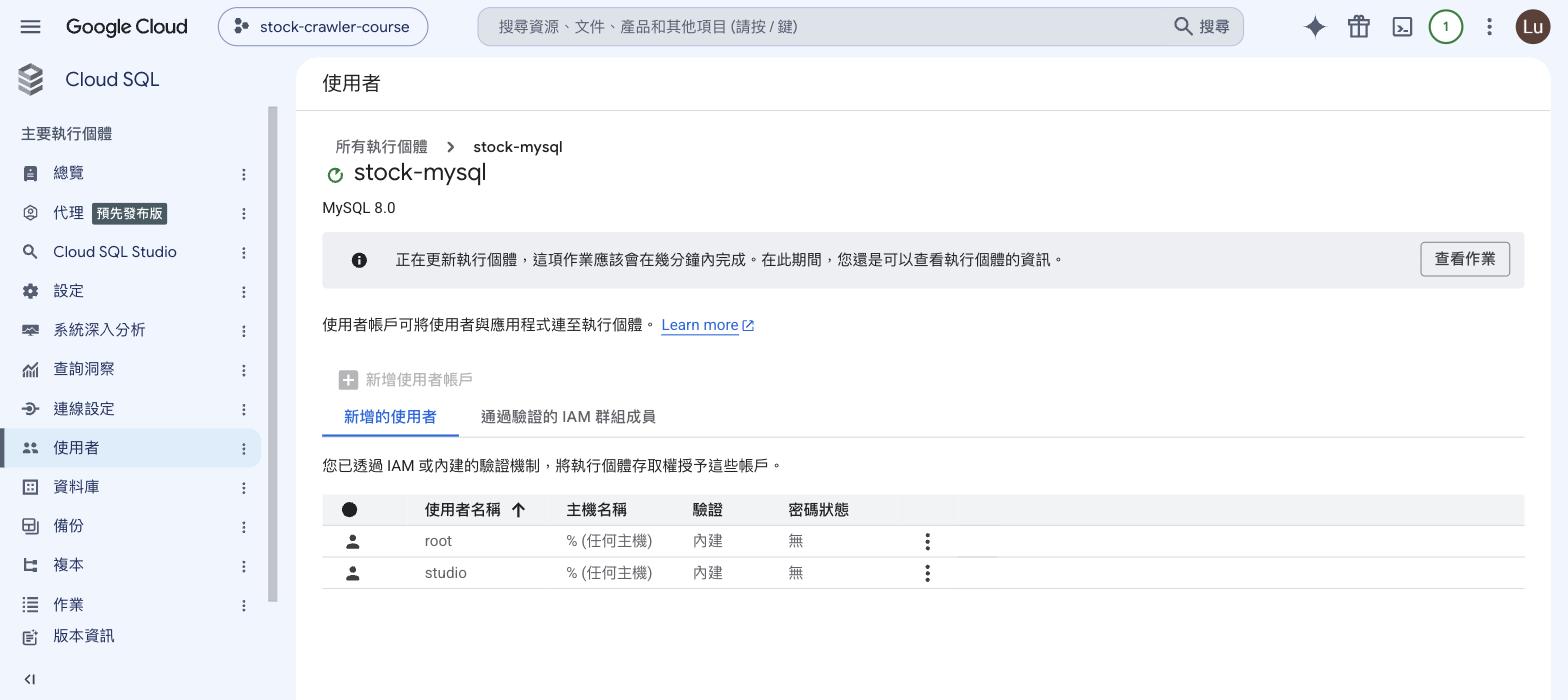This screenshot has height=700, width=1568.
Task: Click the instance updating status icon
Action: [335, 175]
